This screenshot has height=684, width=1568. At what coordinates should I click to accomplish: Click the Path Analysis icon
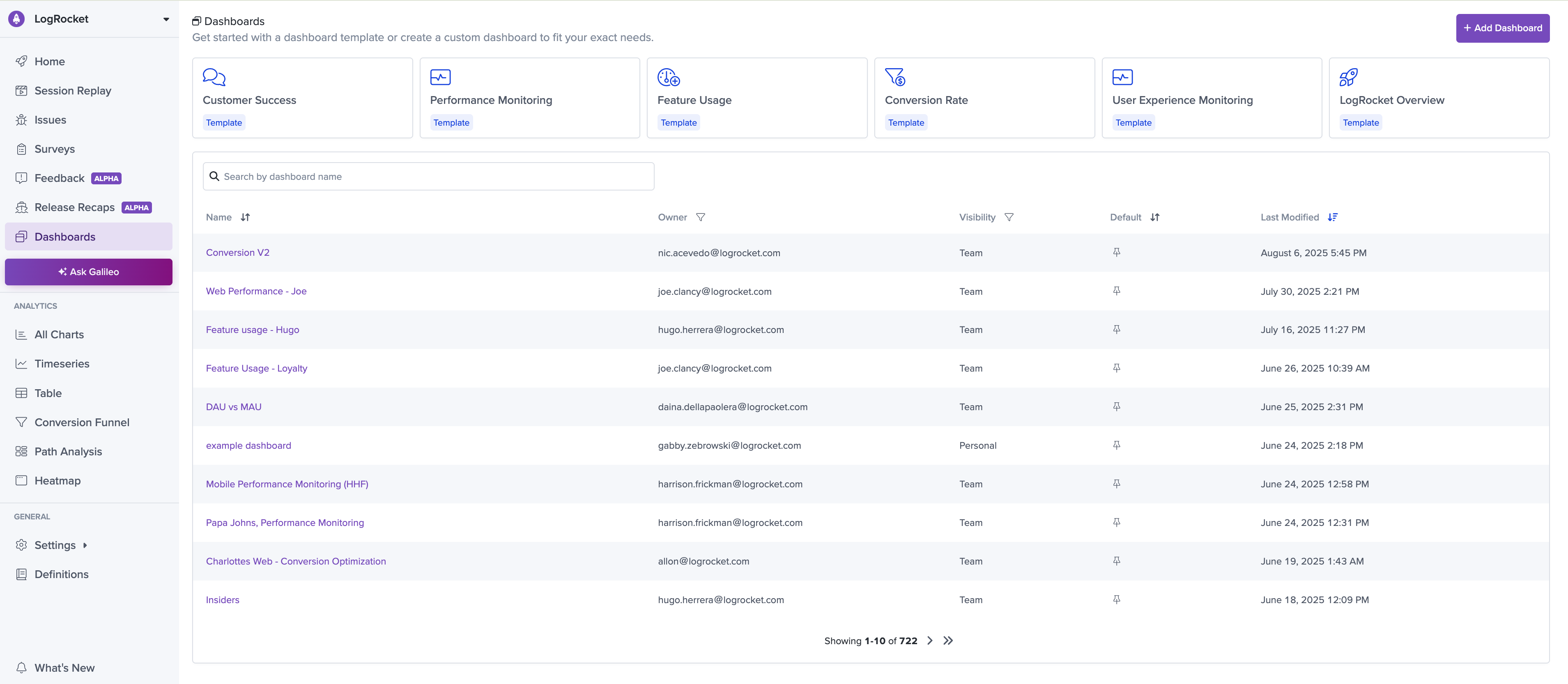21,452
